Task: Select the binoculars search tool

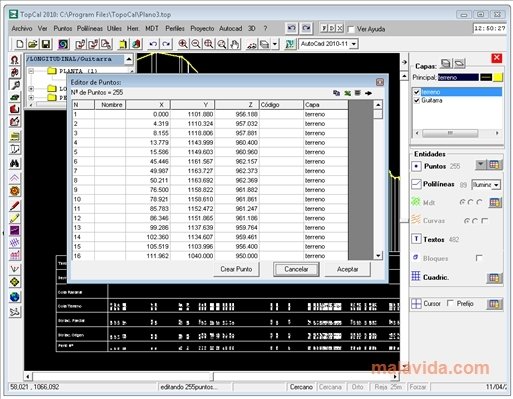Action: tap(14, 163)
